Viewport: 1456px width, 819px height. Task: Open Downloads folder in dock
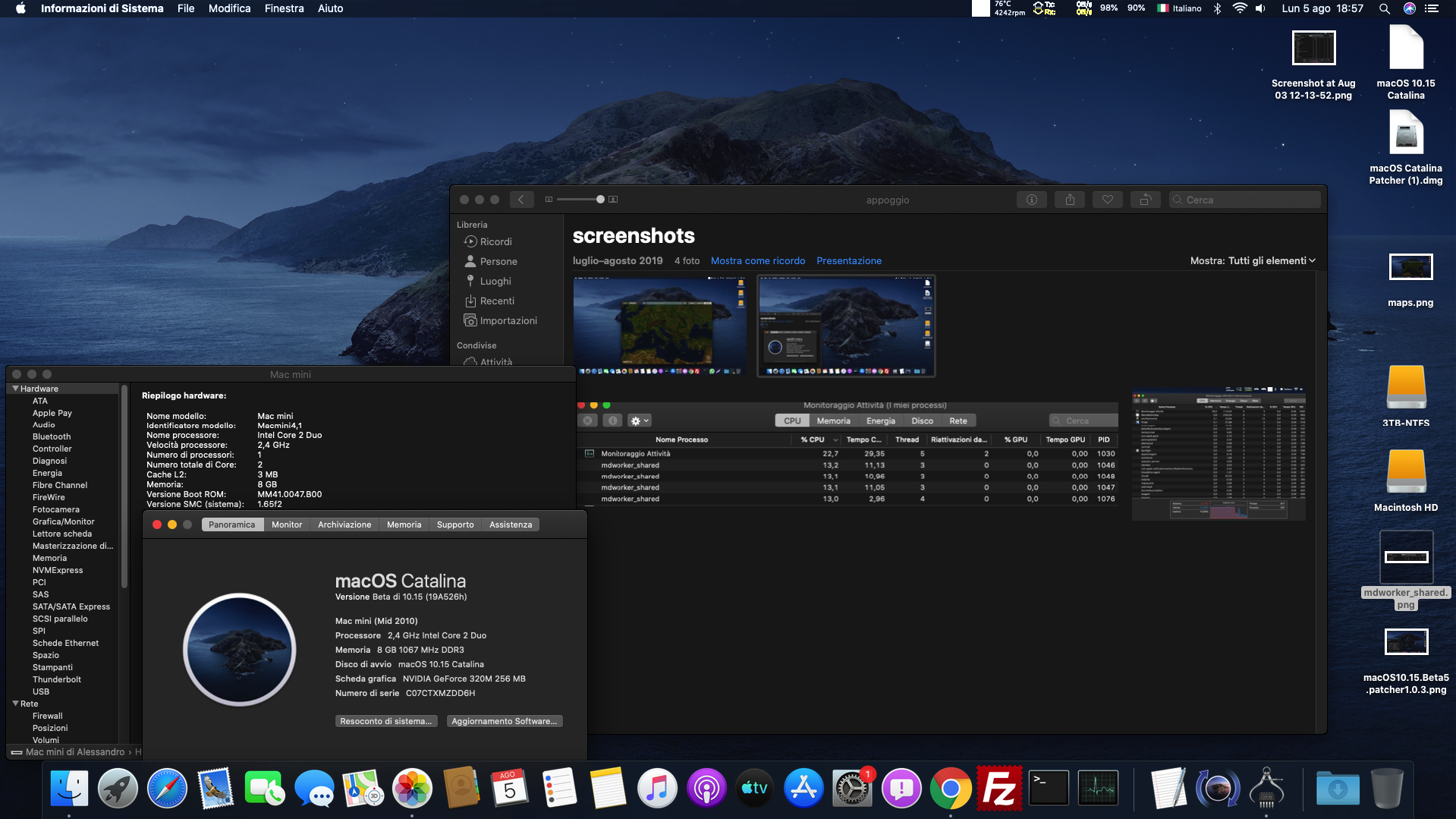(1338, 789)
